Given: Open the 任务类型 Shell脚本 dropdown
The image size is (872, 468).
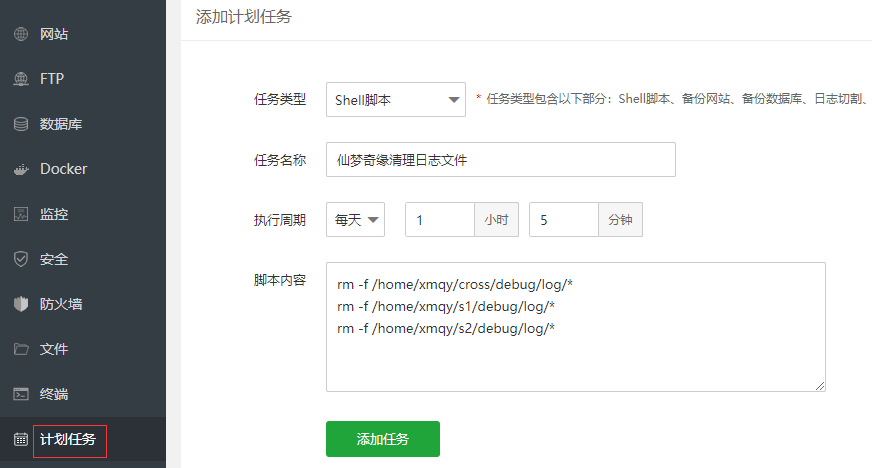Looking at the screenshot, I should (396, 99).
